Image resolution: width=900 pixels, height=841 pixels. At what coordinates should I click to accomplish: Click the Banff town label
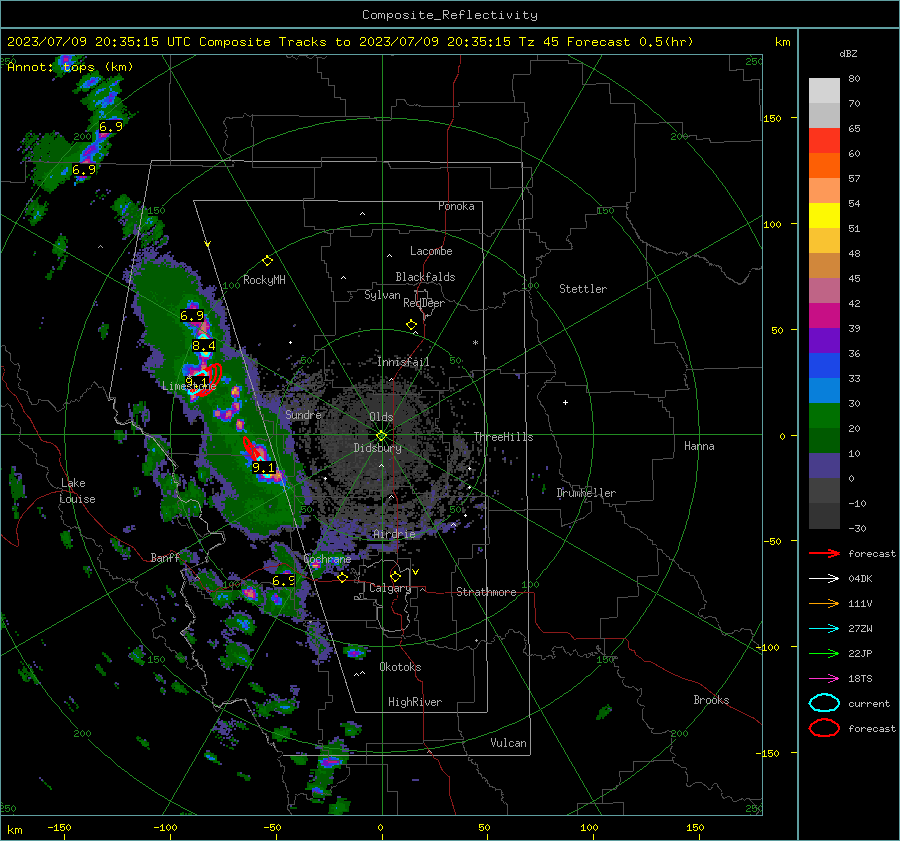165,557
